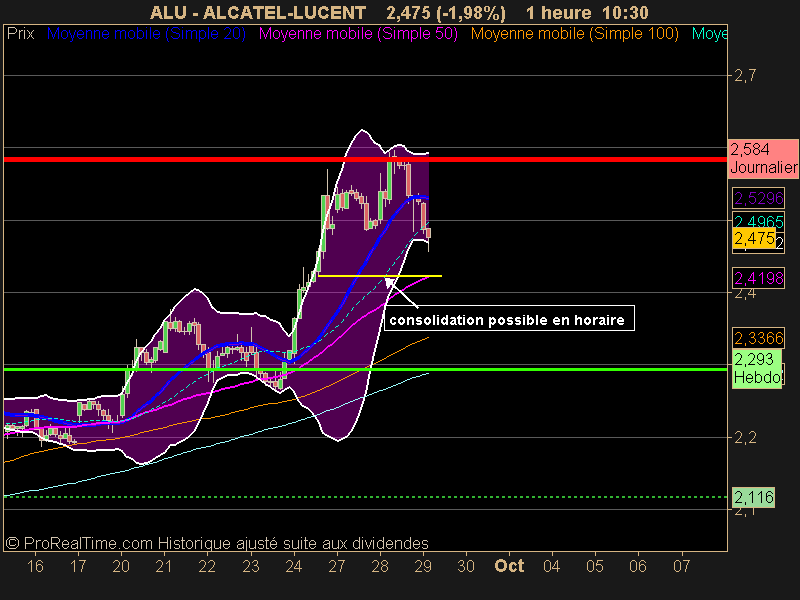This screenshot has width=800, height=600.
Task: Click the 'Prix' legend label
Action: (20, 34)
